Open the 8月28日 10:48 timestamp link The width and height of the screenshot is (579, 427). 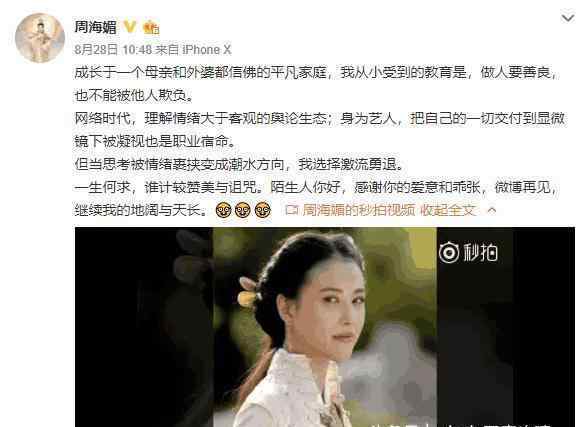point(113,49)
